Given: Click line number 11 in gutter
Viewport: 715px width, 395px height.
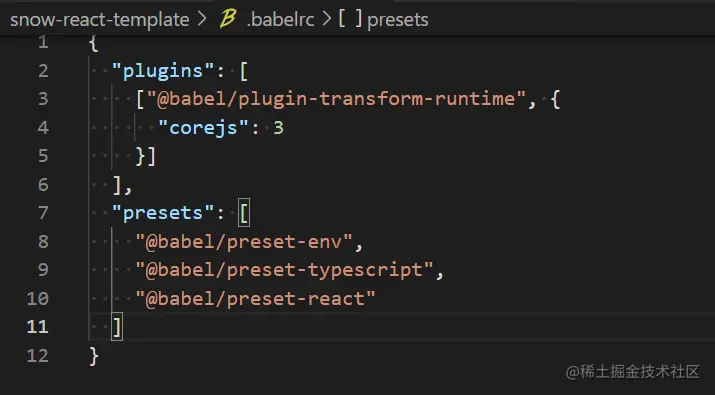Looking at the screenshot, I should point(37,327).
